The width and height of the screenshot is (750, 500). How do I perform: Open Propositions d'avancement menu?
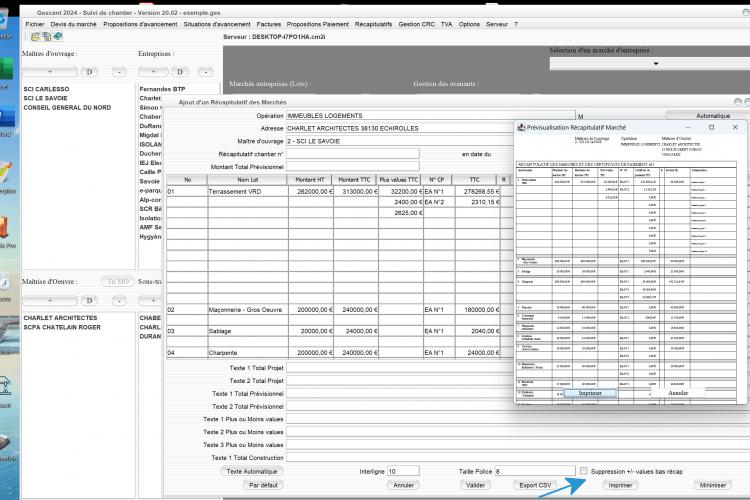coord(140,24)
